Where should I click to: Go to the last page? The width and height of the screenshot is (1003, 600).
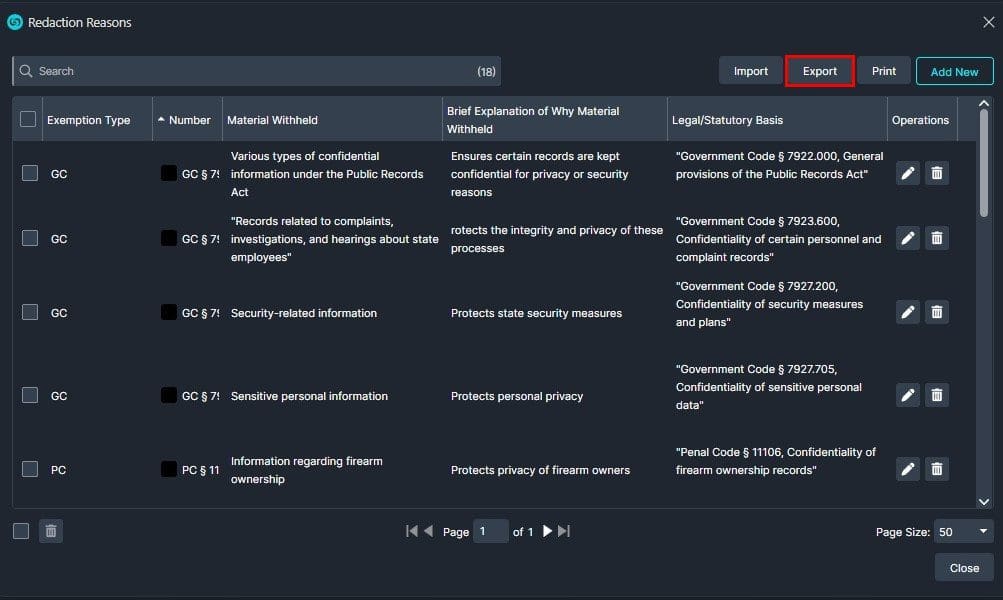point(564,531)
